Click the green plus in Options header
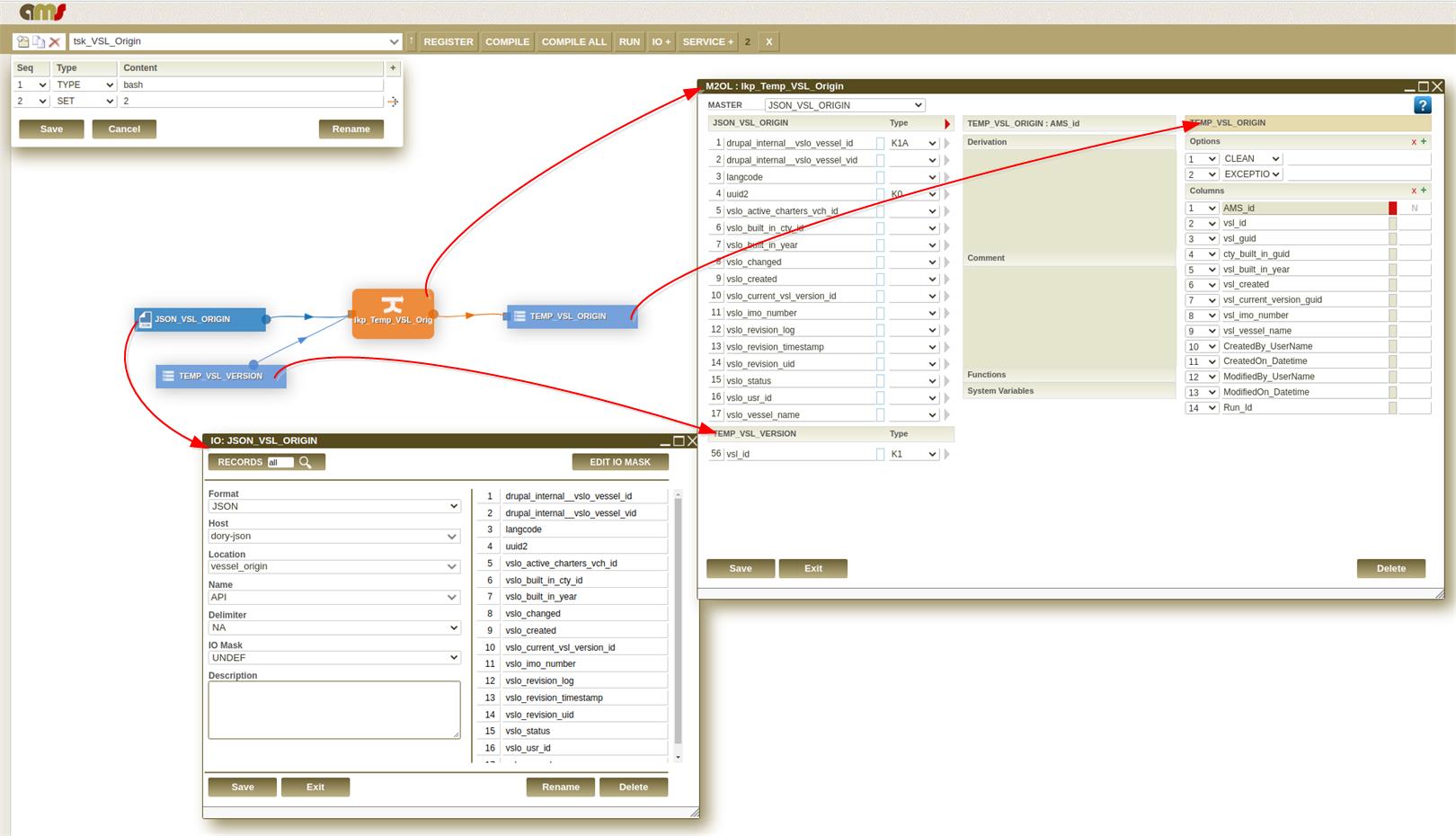This screenshot has width=1456, height=836. [x=1424, y=141]
